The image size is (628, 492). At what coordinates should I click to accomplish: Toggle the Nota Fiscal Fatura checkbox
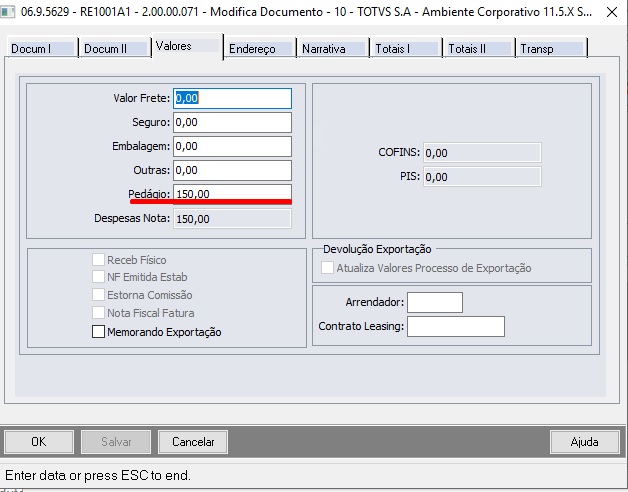(x=99, y=313)
